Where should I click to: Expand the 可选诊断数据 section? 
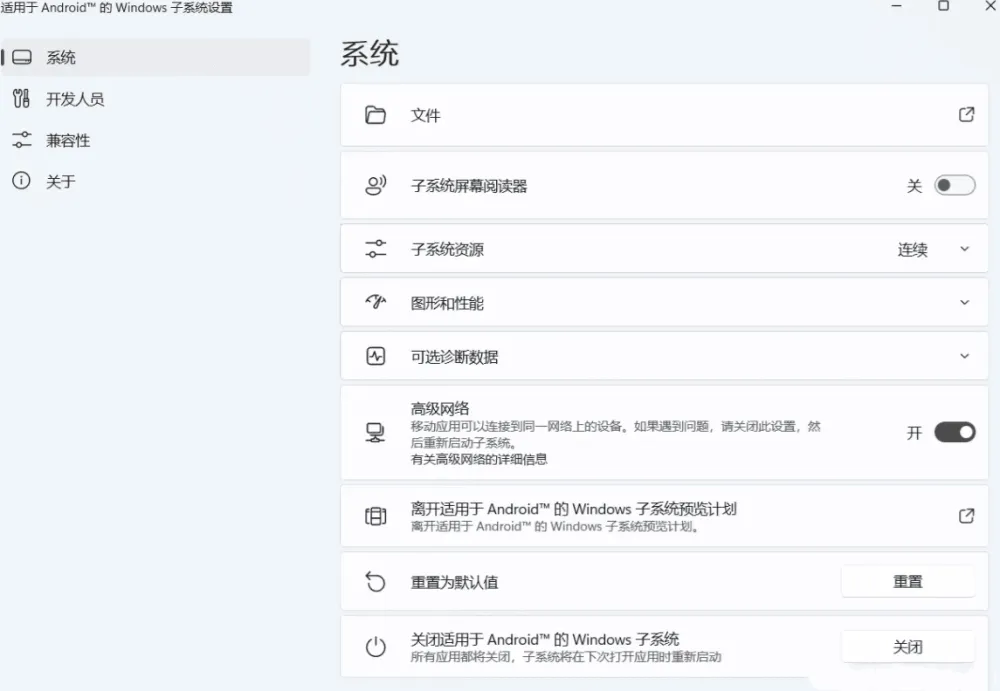(x=965, y=356)
